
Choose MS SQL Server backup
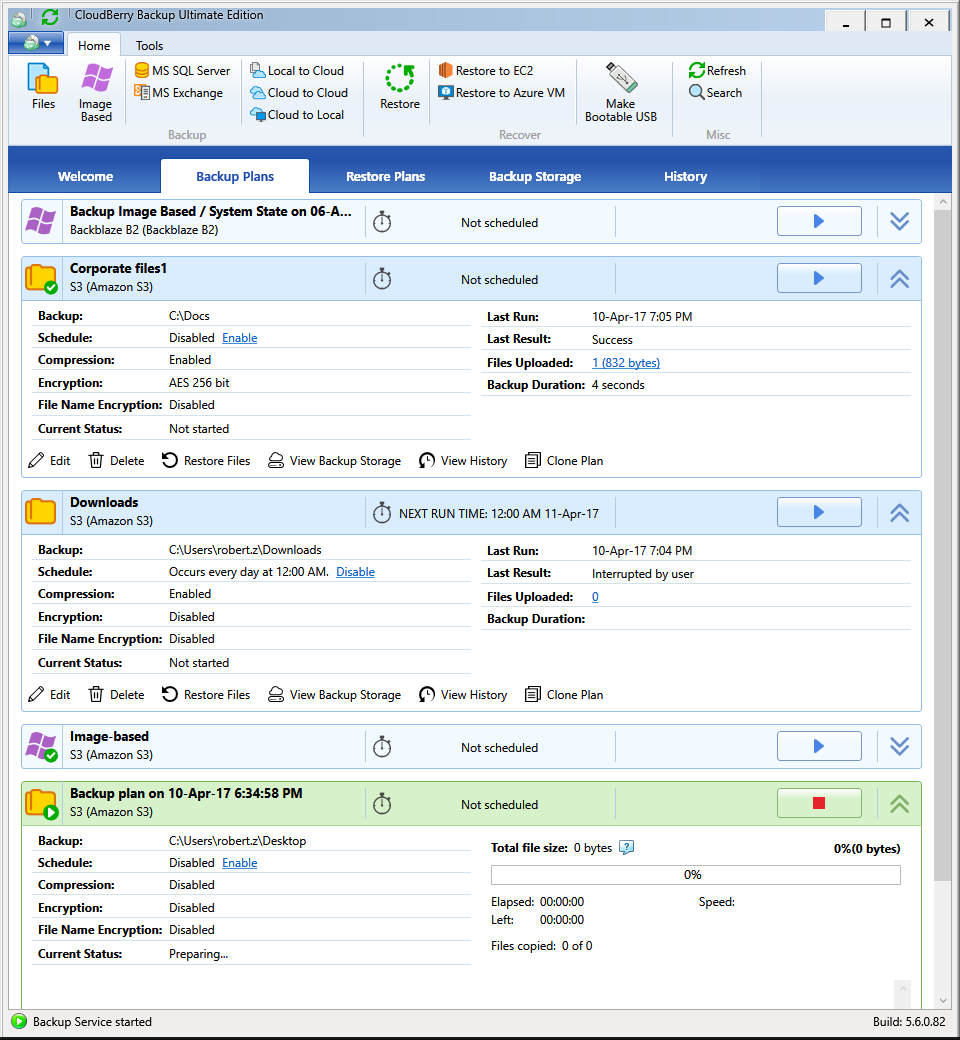pos(182,70)
